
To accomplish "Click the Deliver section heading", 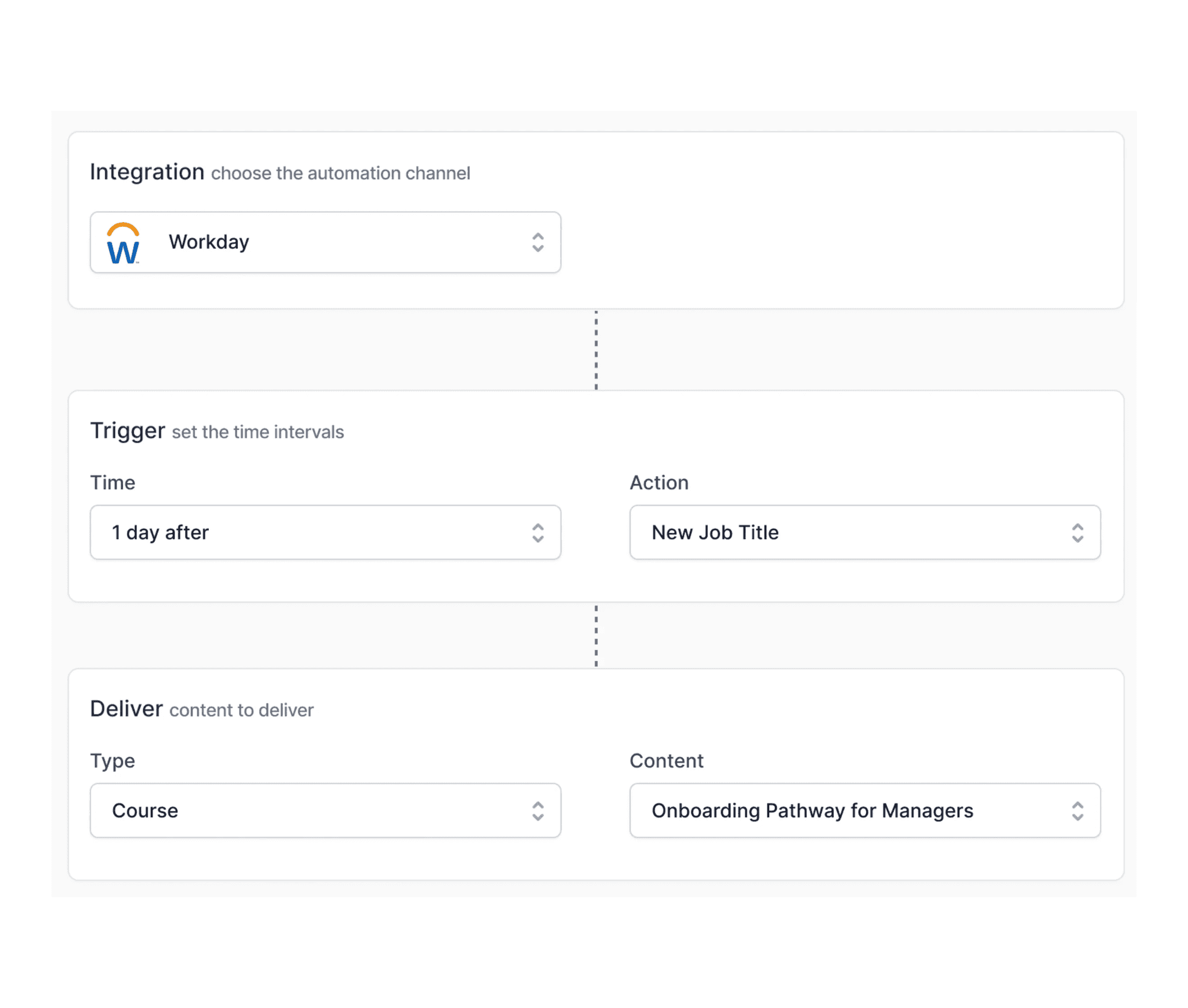I will pos(126,709).
